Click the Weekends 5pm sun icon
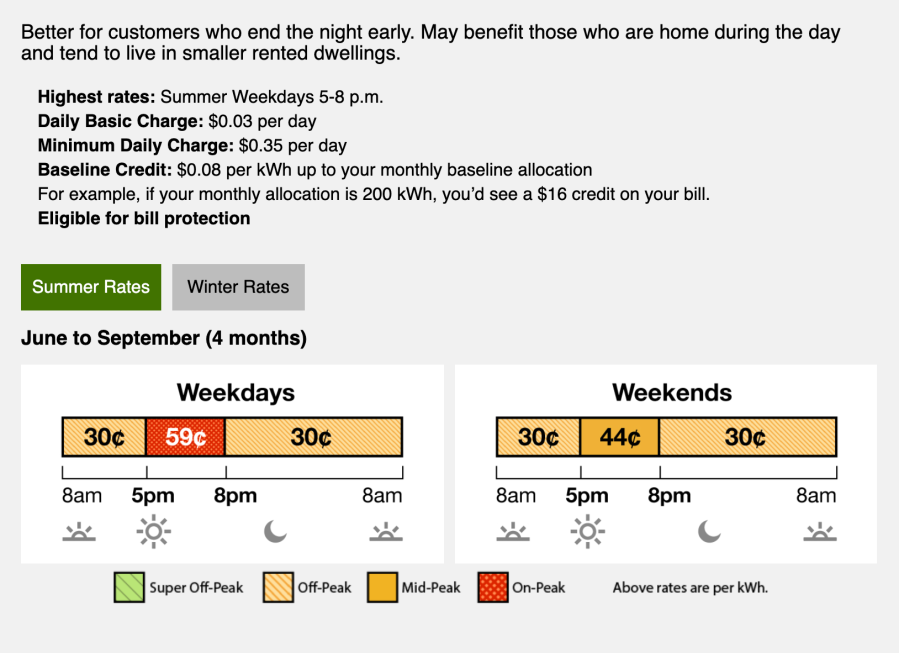Screen dimensions: 899x653 pos(588,532)
